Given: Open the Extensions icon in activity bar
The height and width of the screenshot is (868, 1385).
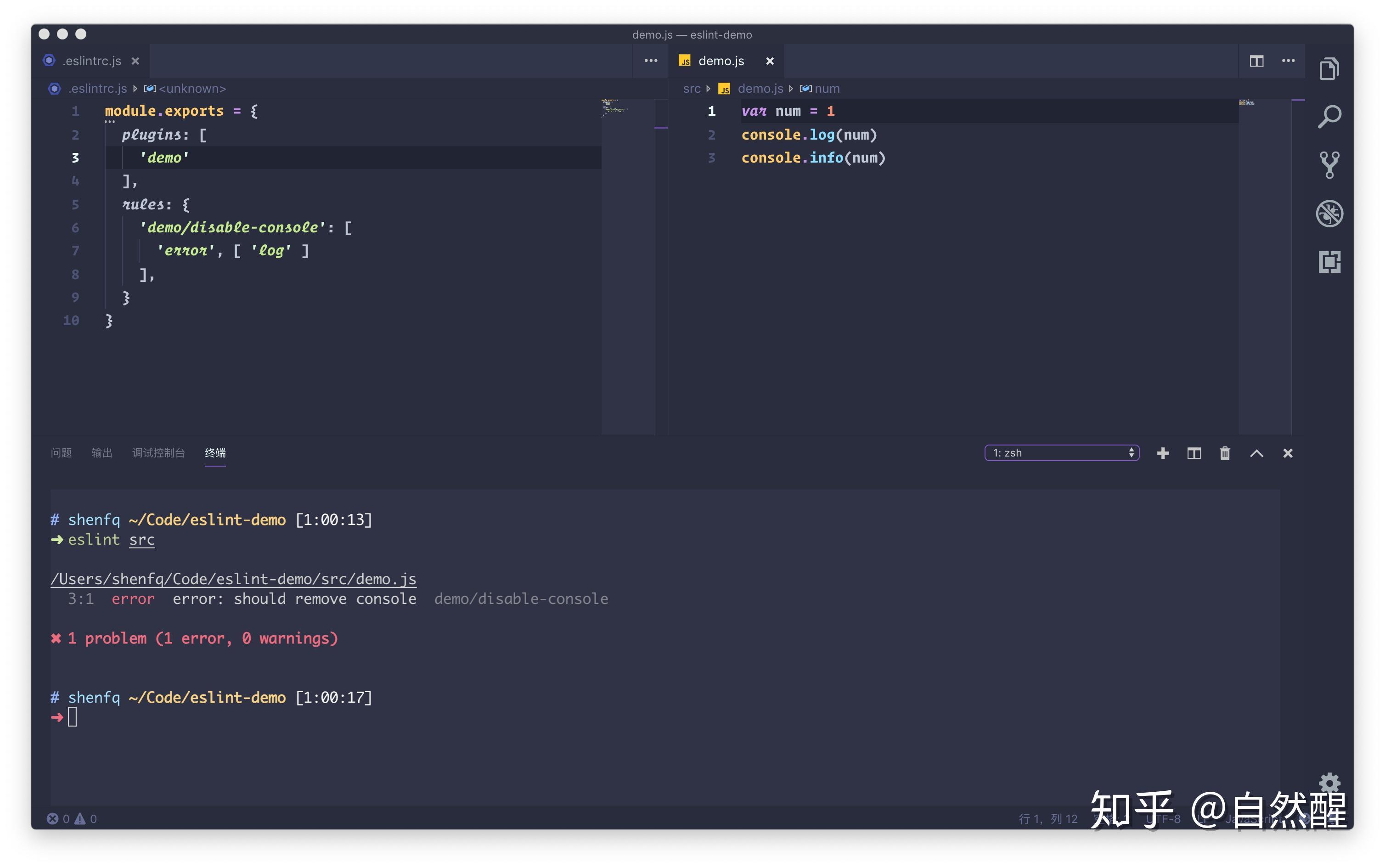Looking at the screenshot, I should coord(1329,262).
